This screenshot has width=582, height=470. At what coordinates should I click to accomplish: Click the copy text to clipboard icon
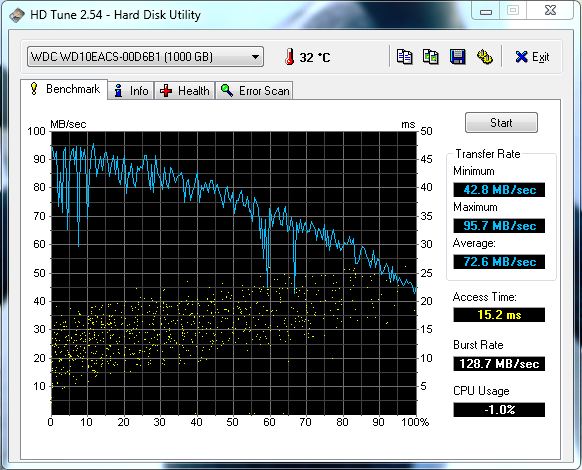404,57
